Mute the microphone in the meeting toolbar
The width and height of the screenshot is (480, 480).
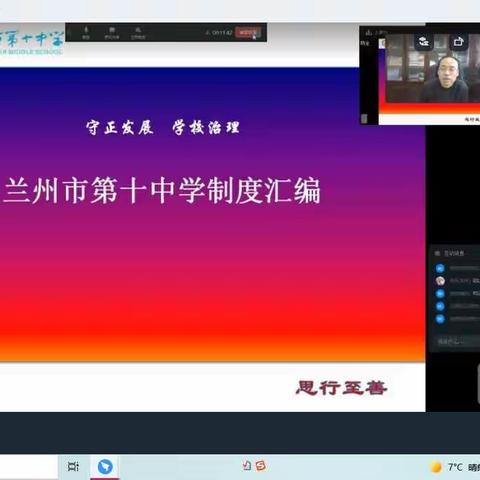point(86,33)
